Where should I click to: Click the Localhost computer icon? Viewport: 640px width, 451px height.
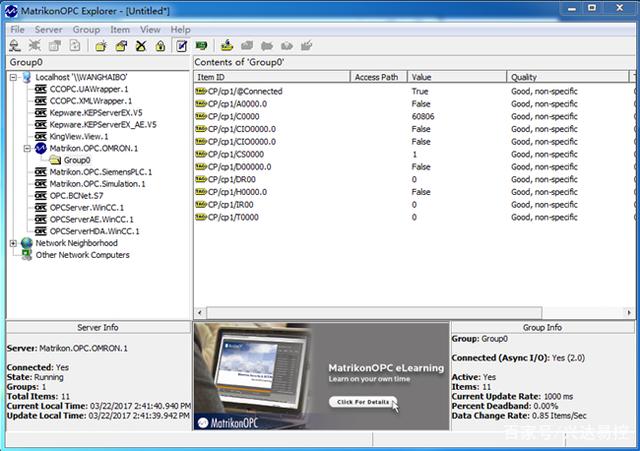27,77
